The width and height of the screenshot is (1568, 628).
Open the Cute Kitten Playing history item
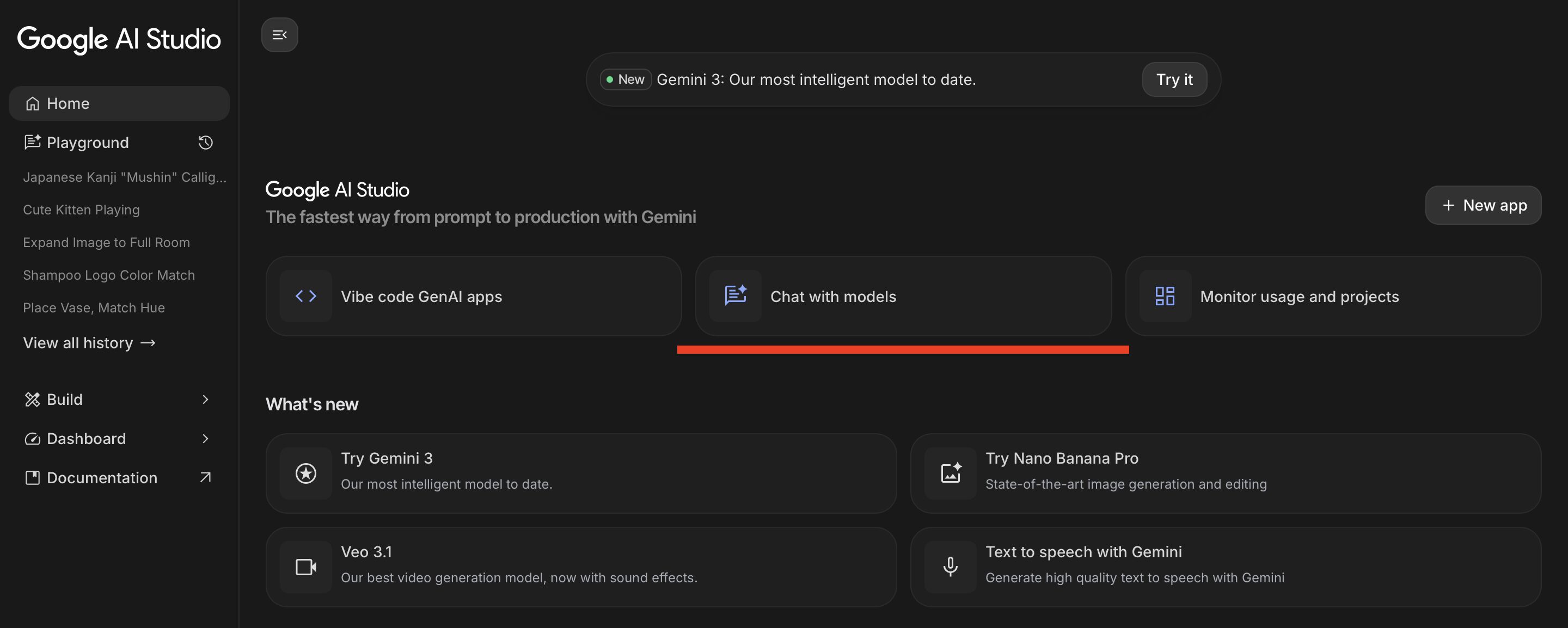pyautogui.click(x=81, y=210)
